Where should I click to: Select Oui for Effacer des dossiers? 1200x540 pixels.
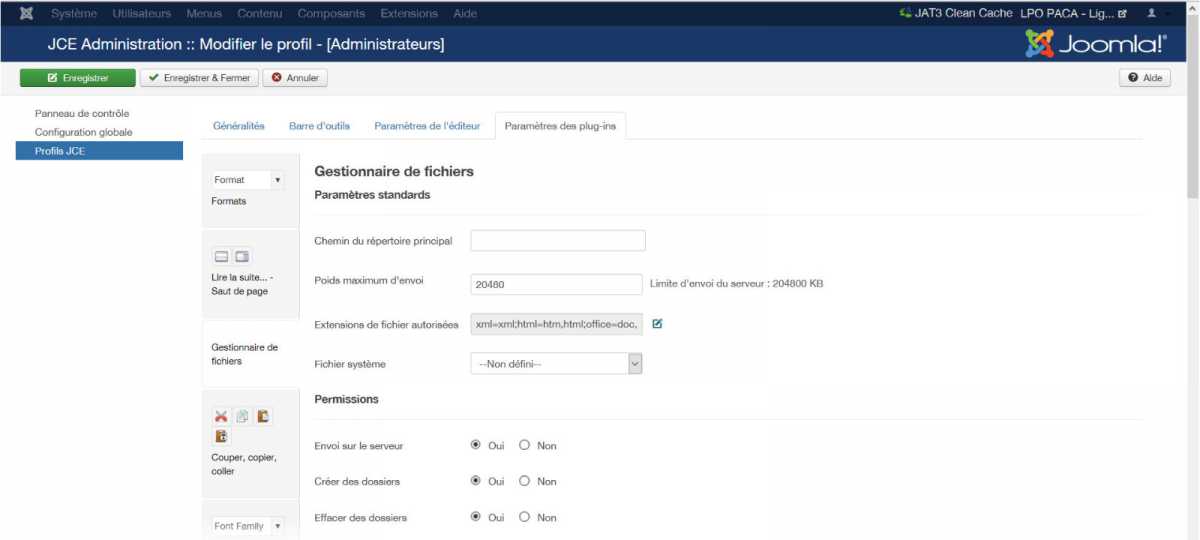(x=476, y=518)
